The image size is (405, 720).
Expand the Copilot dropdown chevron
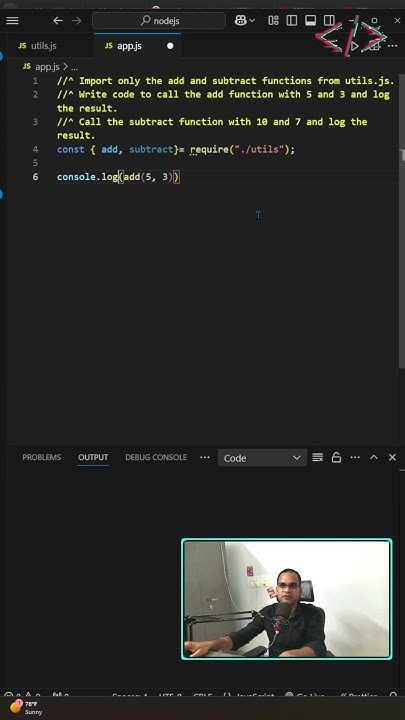click(x=252, y=21)
